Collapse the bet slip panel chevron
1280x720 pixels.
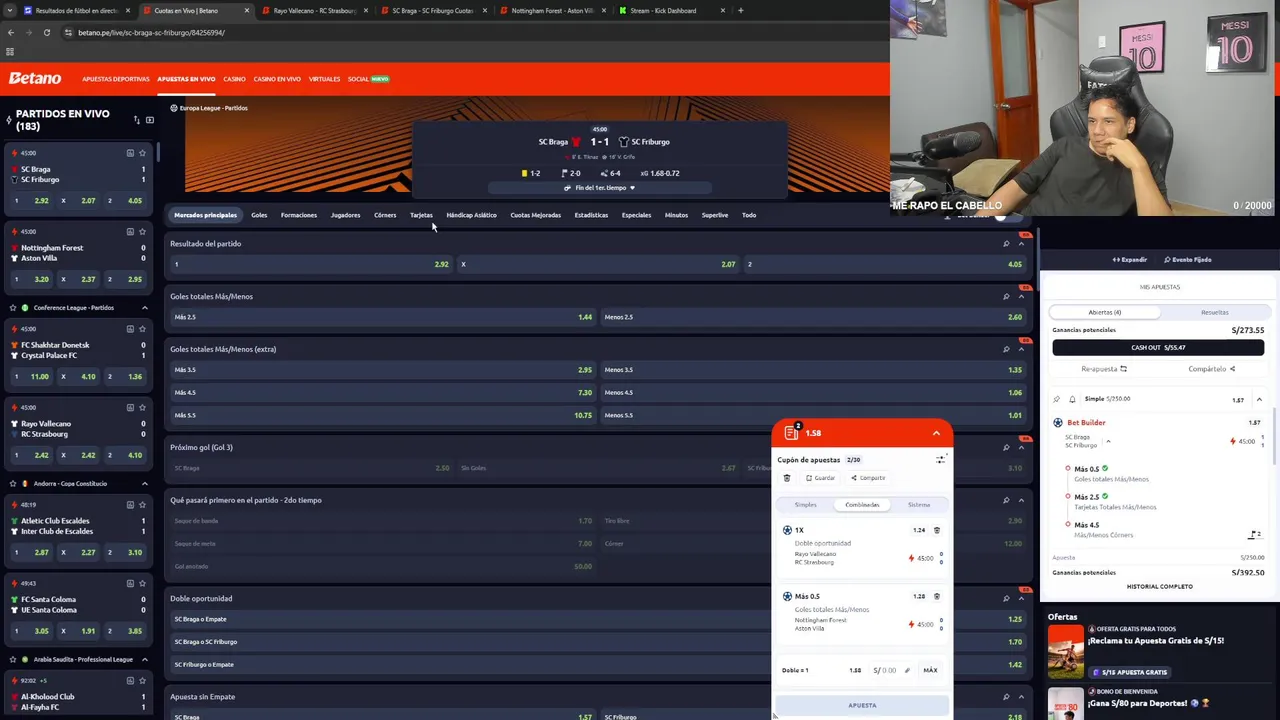click(936, 433)
